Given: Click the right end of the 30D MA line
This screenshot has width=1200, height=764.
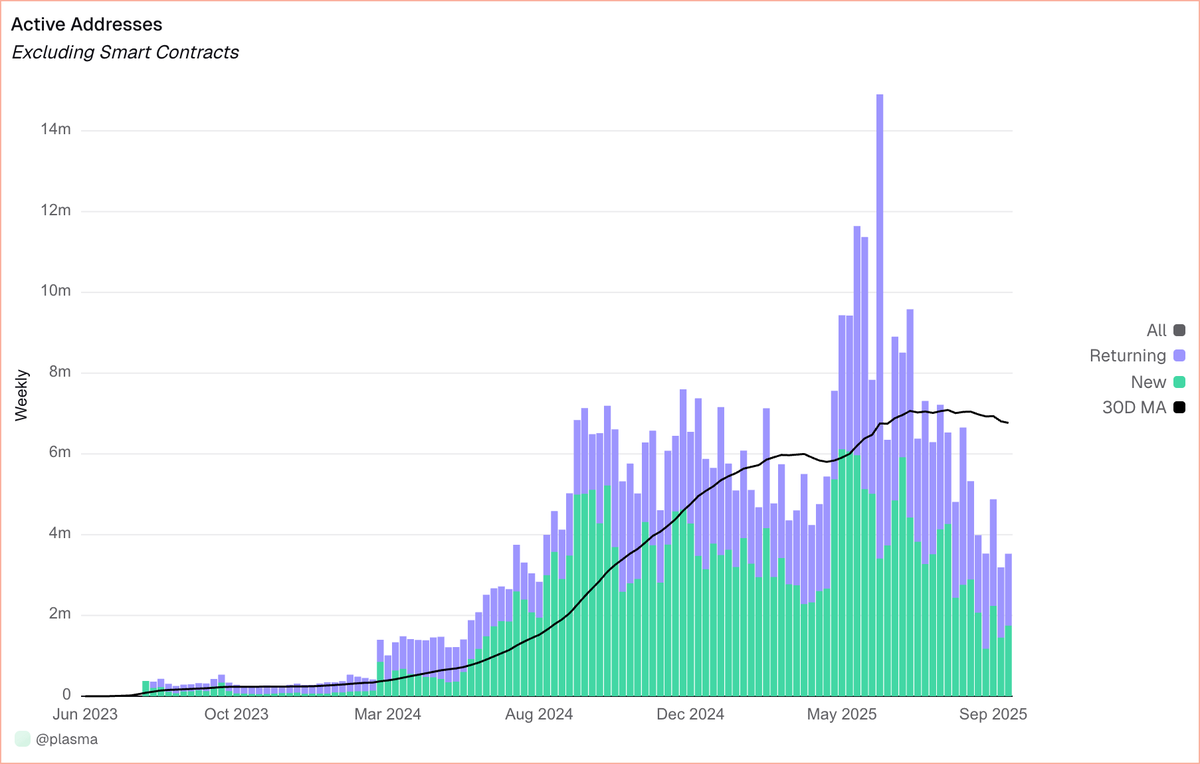Looking at the screenshot, I should tap(1007, 423).
